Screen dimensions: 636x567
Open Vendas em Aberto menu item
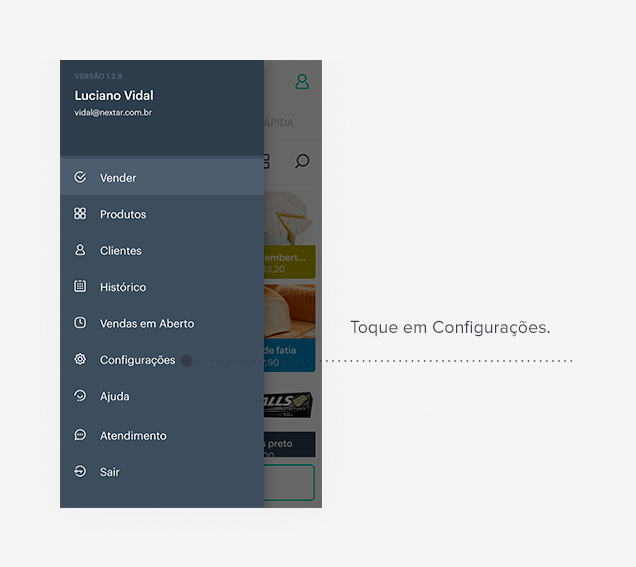click(x=162, y=323)
